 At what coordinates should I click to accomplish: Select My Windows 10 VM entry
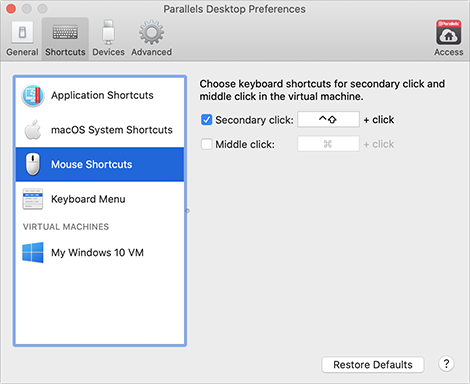tap(100, 253)
